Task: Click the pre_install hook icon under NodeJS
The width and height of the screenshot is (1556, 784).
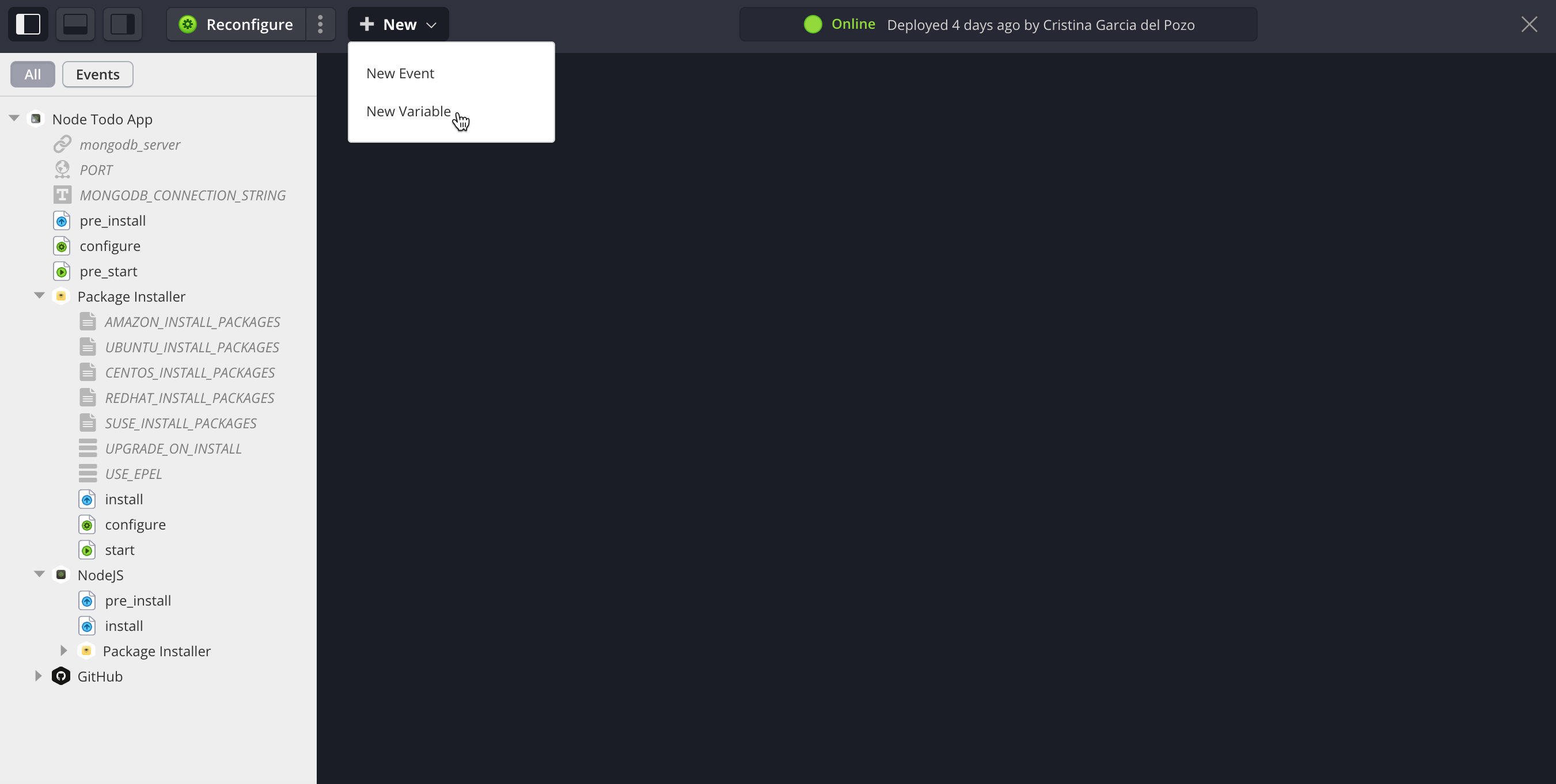Action: pyautogui.click(x=88, y=600)
